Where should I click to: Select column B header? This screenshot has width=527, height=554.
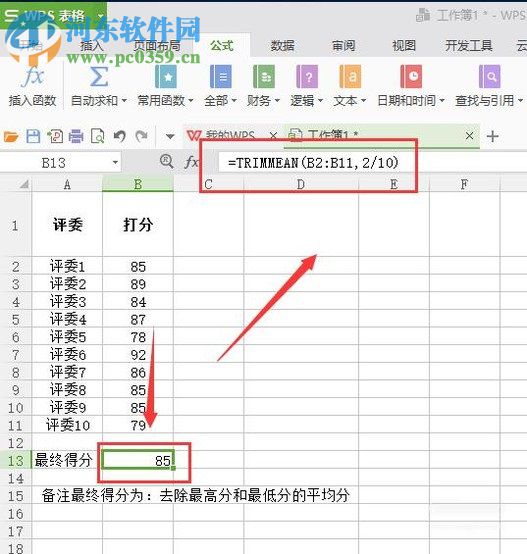coord(138,184)
